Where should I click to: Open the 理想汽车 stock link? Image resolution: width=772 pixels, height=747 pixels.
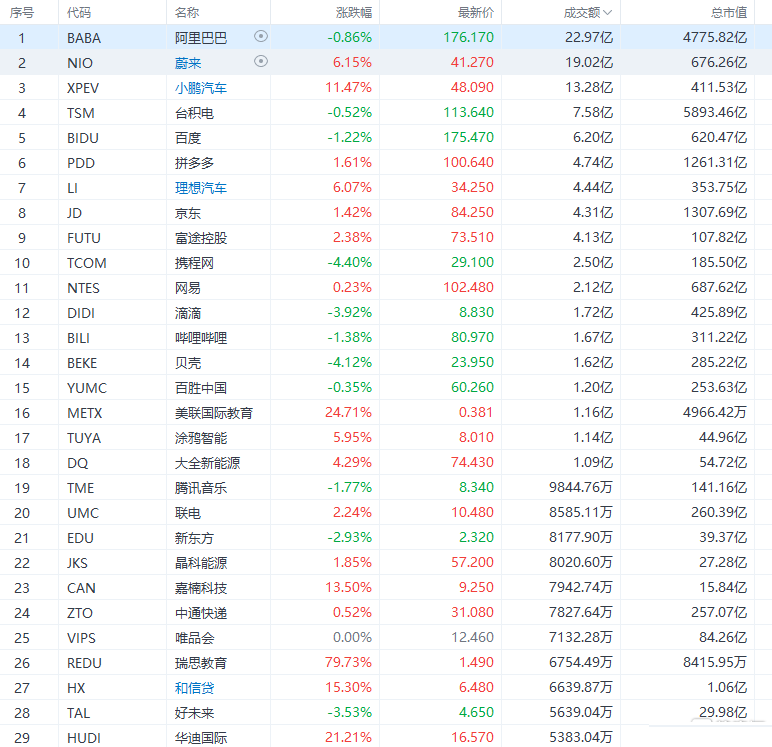201,188
